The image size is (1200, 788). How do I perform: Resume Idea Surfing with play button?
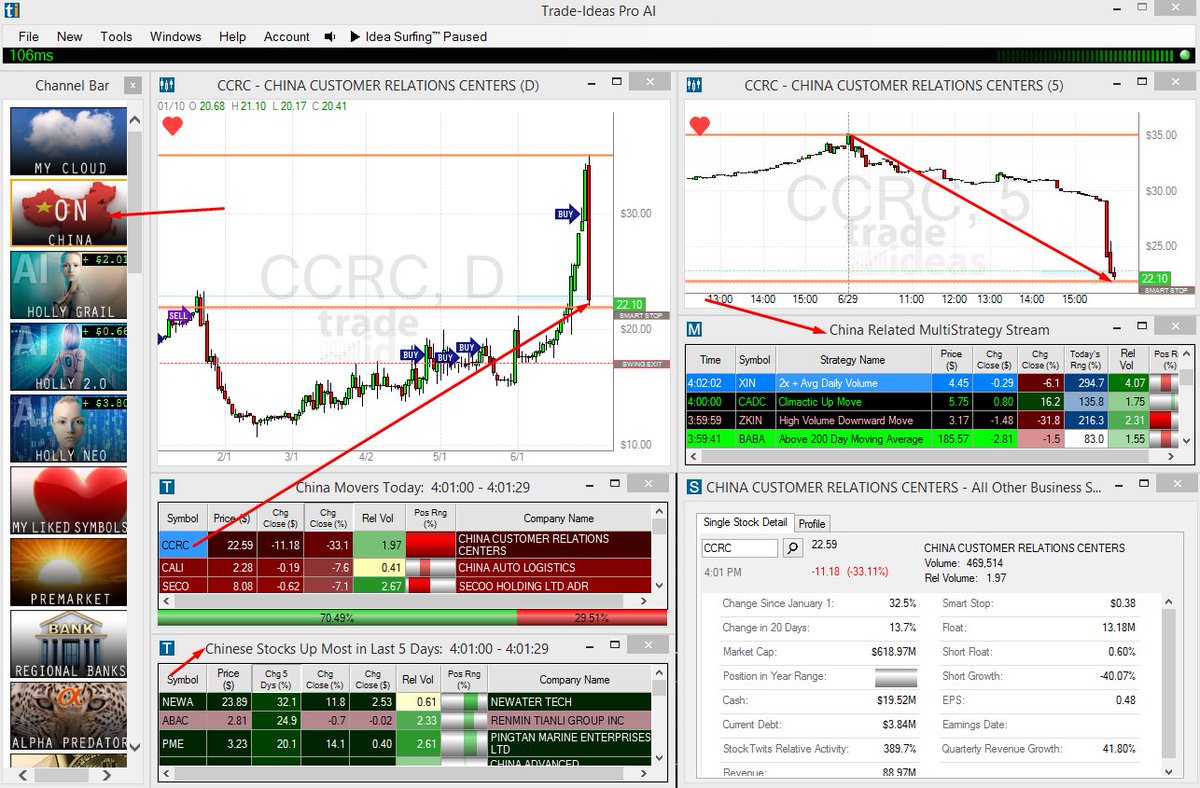tap(355, 36)
